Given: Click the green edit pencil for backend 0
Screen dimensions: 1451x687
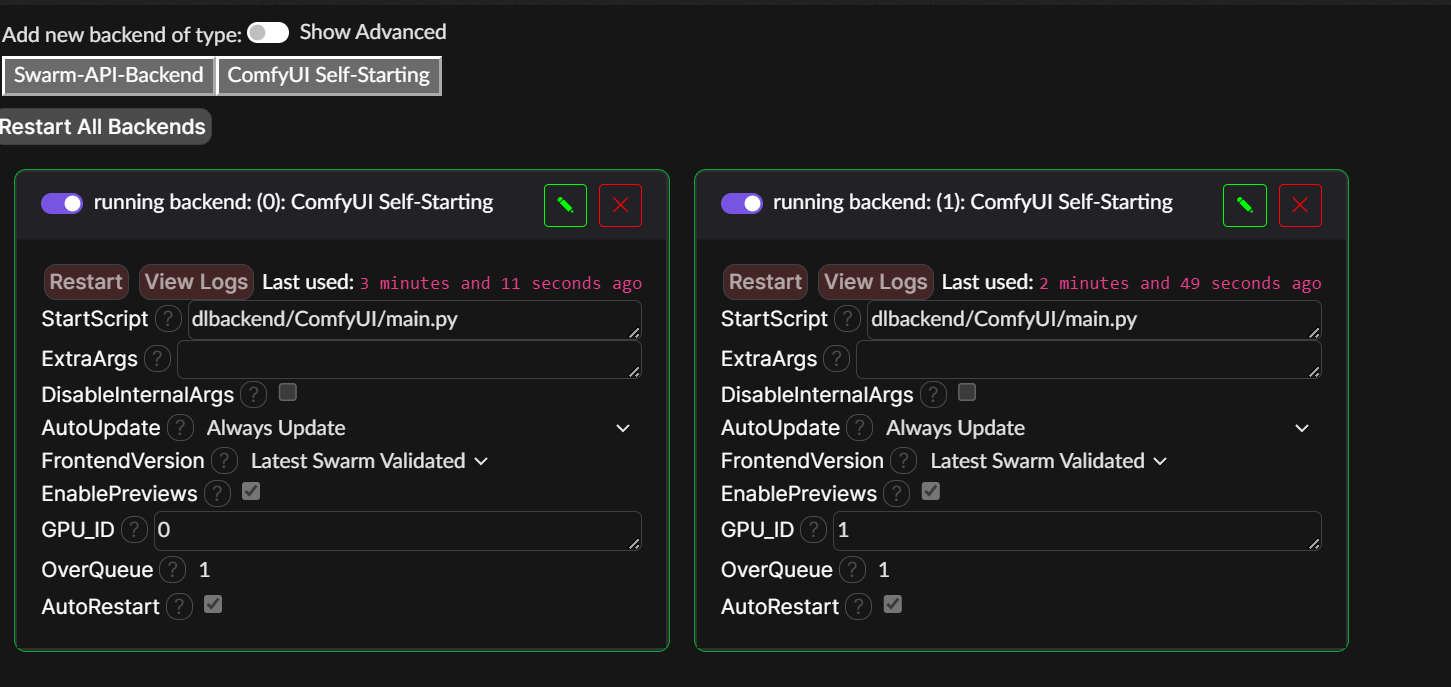Looking at the screenshot, I should pos(565,205).
